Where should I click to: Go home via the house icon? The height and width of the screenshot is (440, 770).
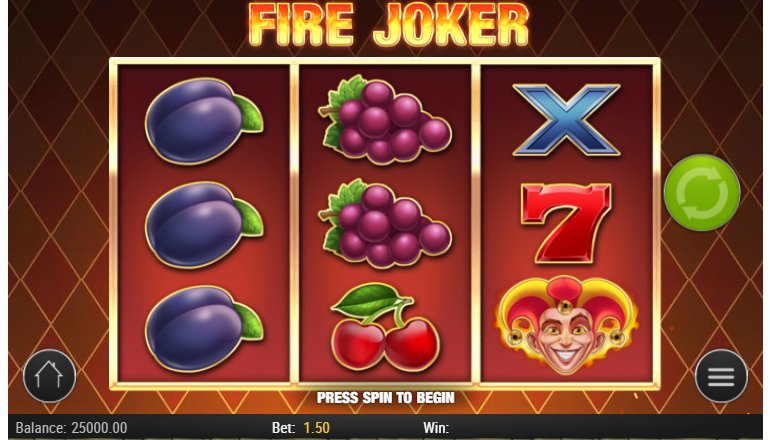[x=49, y=376]
